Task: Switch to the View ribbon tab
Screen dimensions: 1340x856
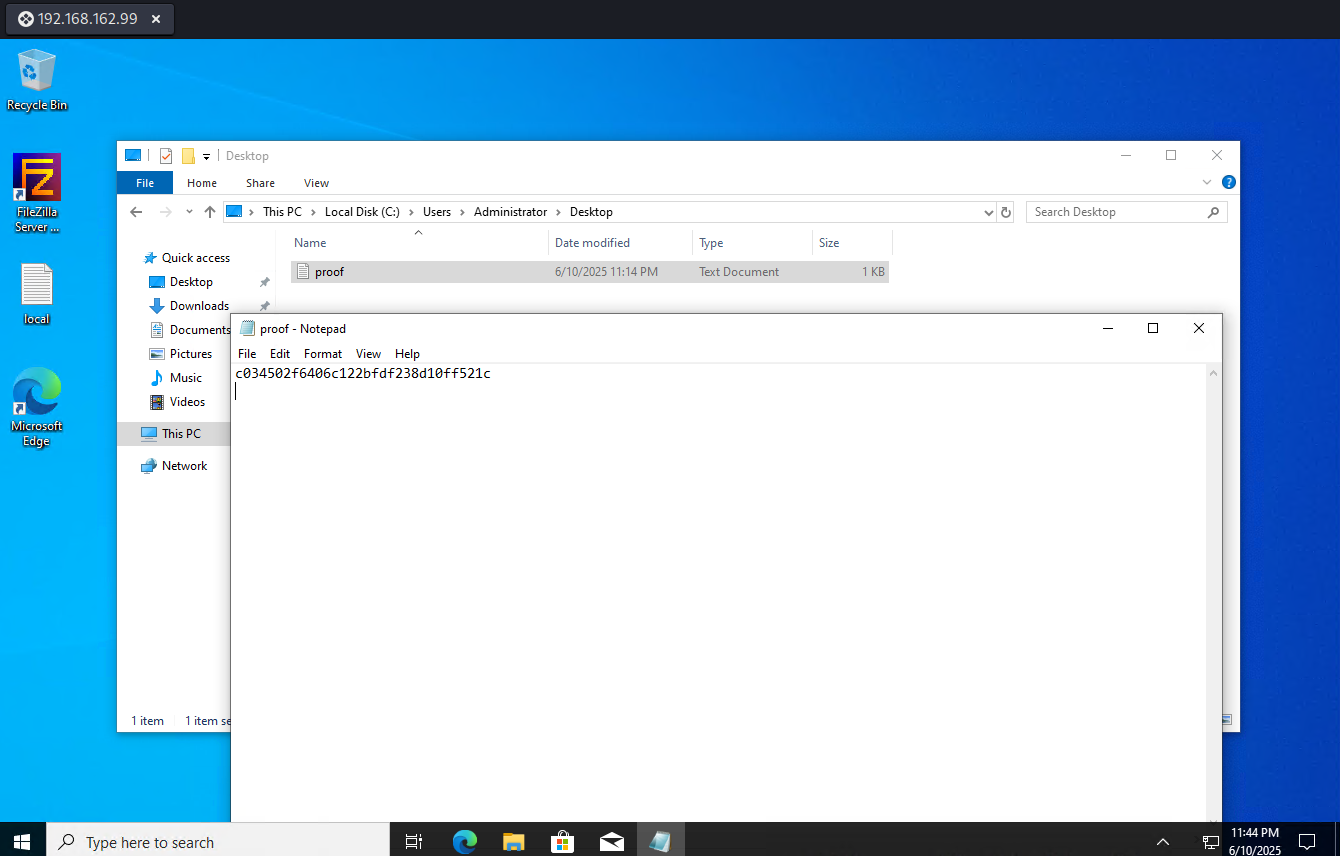Action: [316, 183]
